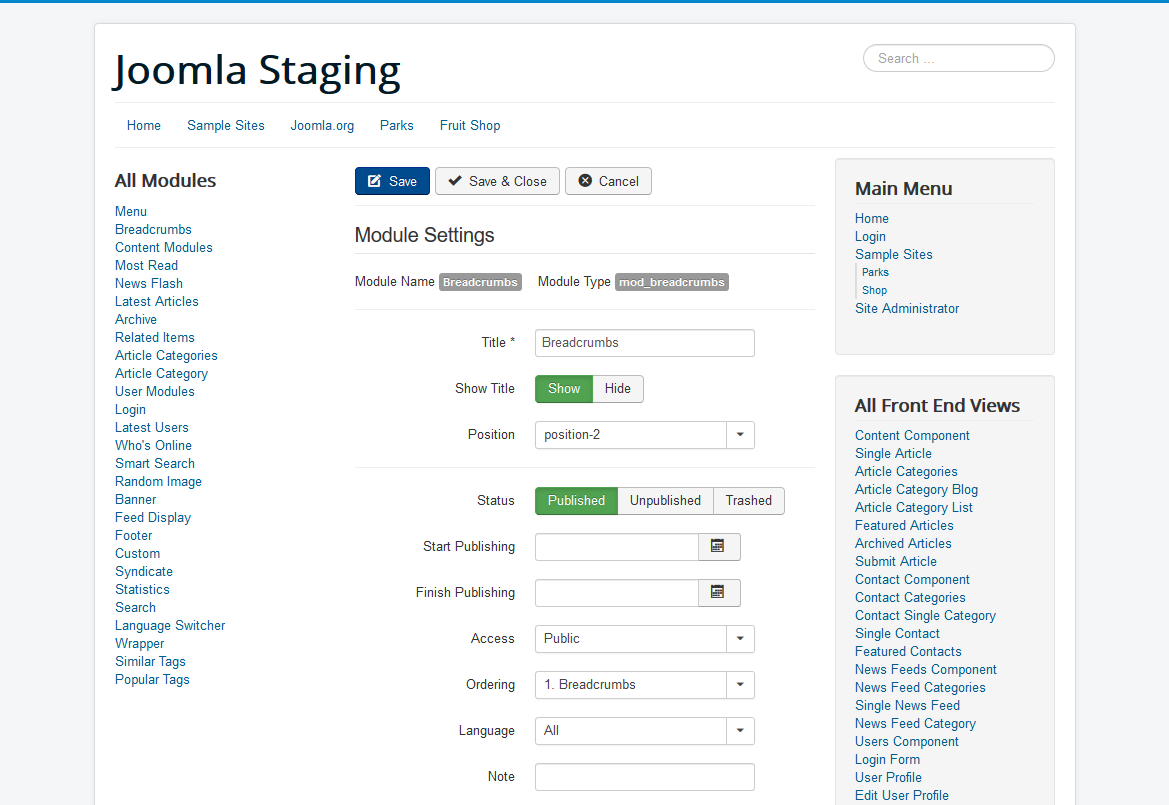Open Syndicate module link
The height and width of the screenshot is (805, 1169).
(144, 572)
